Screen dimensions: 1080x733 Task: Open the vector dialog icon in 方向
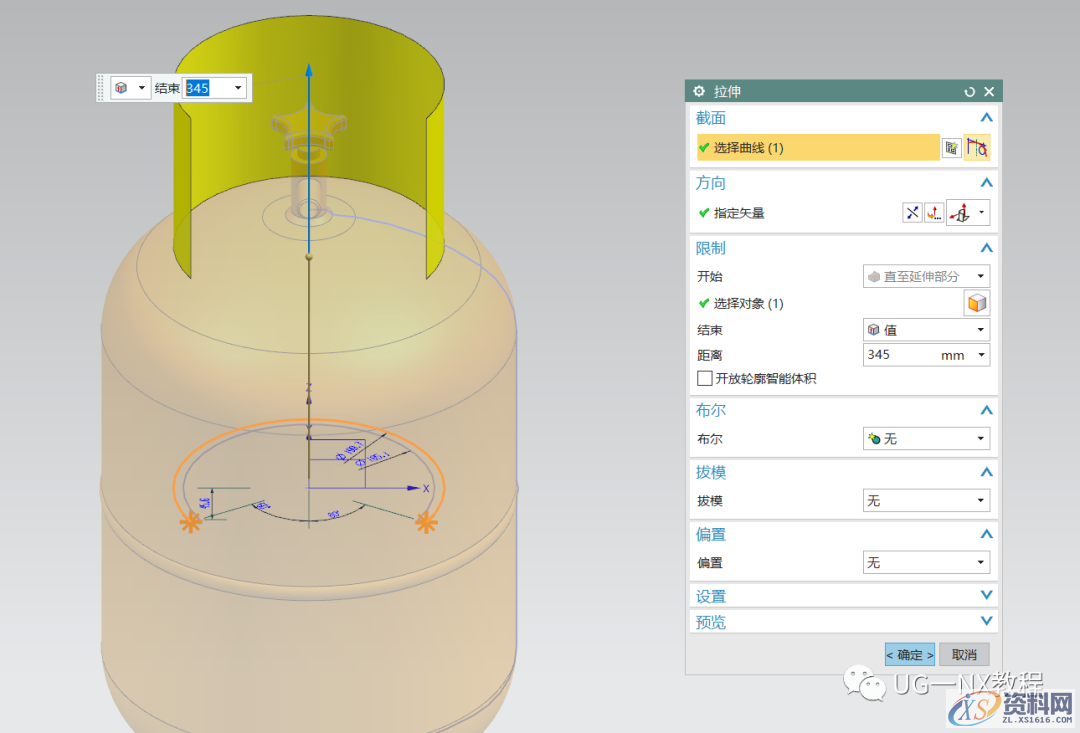[934, 212]
